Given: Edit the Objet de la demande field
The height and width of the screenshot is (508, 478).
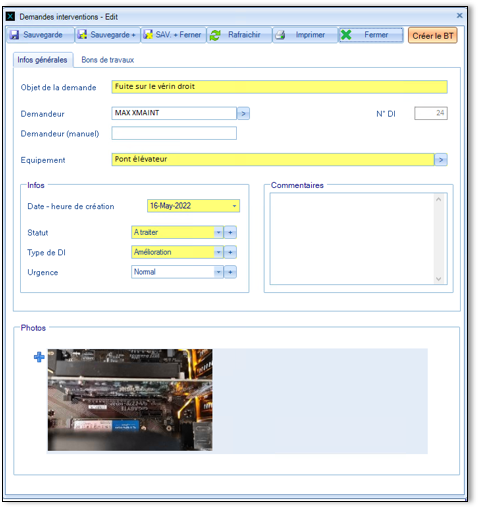Looking at the screenshot, I should click(279, 87).
